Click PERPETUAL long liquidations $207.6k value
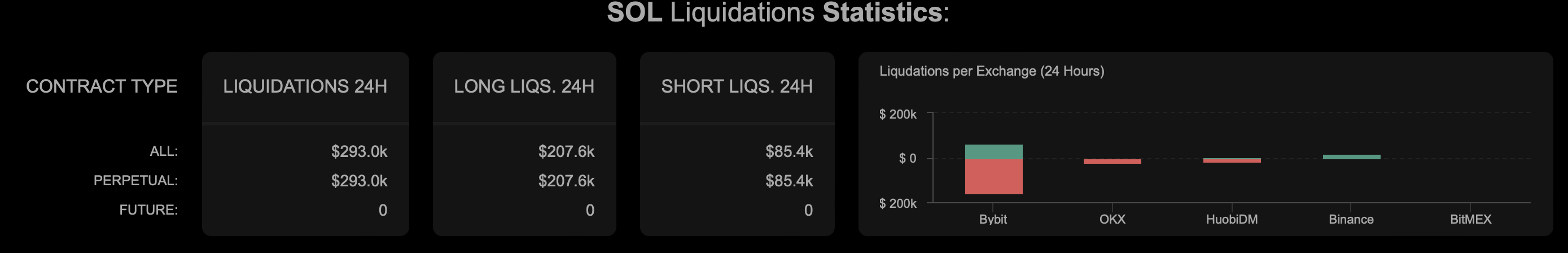 click(x=566, y=181)
